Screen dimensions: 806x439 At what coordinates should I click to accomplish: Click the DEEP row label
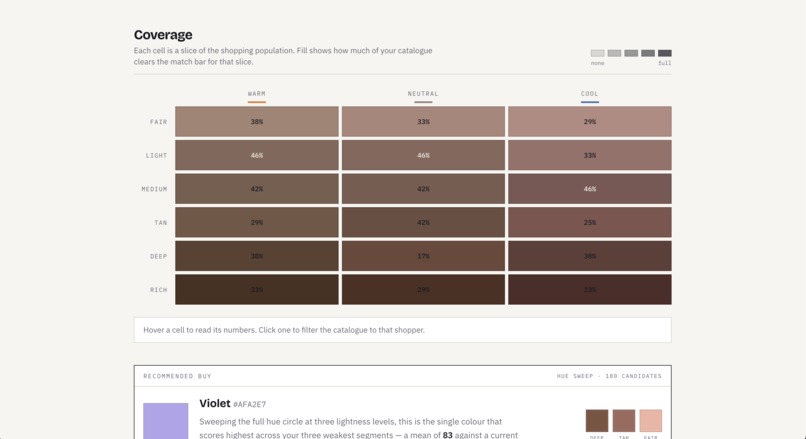point(158,256)
